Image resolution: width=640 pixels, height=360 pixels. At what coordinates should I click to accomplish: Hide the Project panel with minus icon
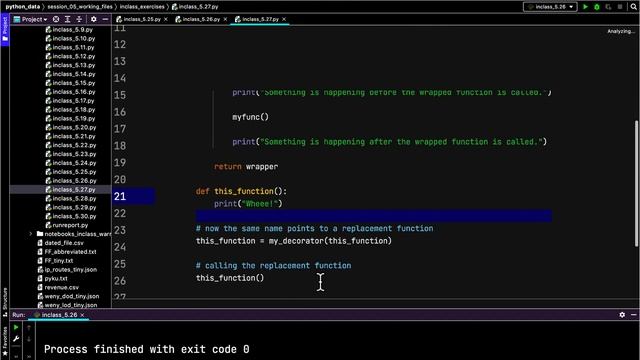(x=105, y=19)
